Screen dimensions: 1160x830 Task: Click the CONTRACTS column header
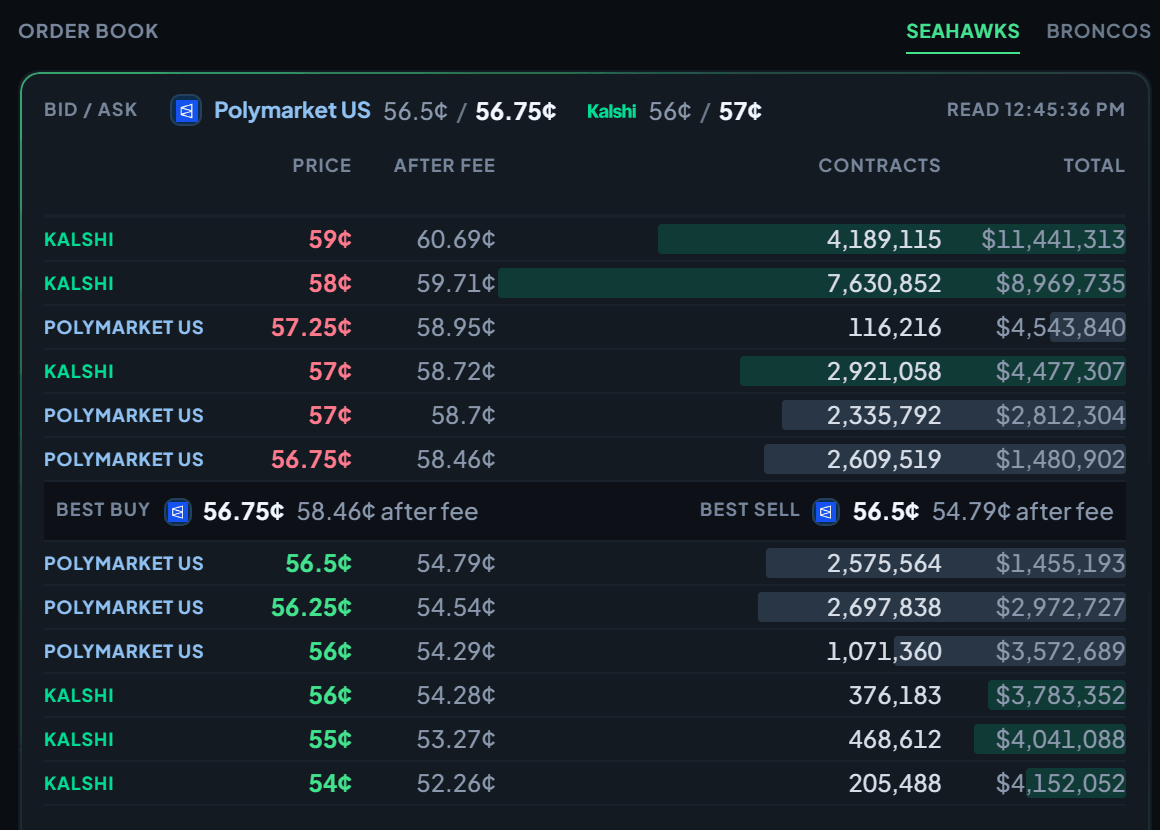[879, 166]
